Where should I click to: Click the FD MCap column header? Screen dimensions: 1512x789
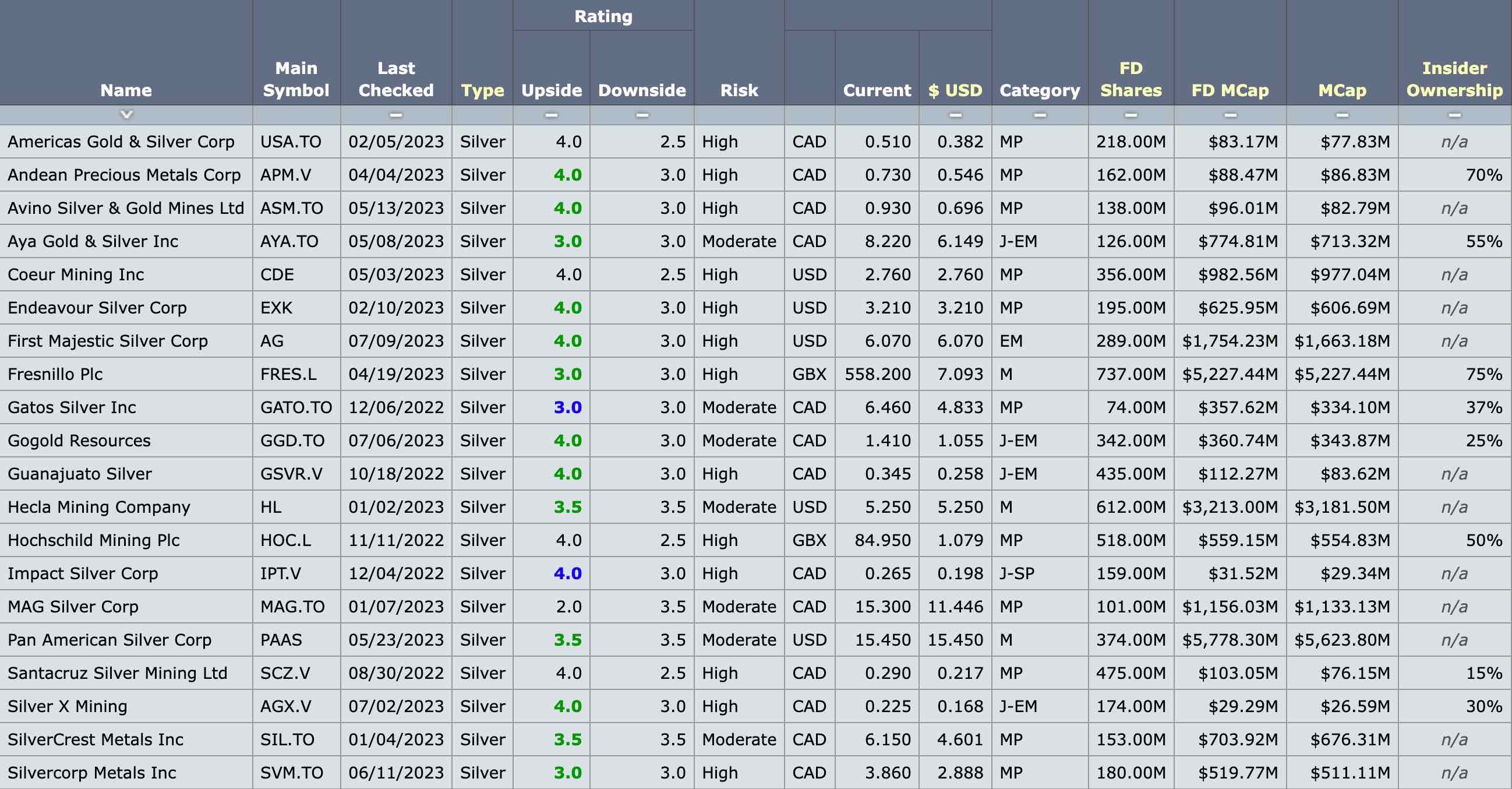coord(1230,90)
